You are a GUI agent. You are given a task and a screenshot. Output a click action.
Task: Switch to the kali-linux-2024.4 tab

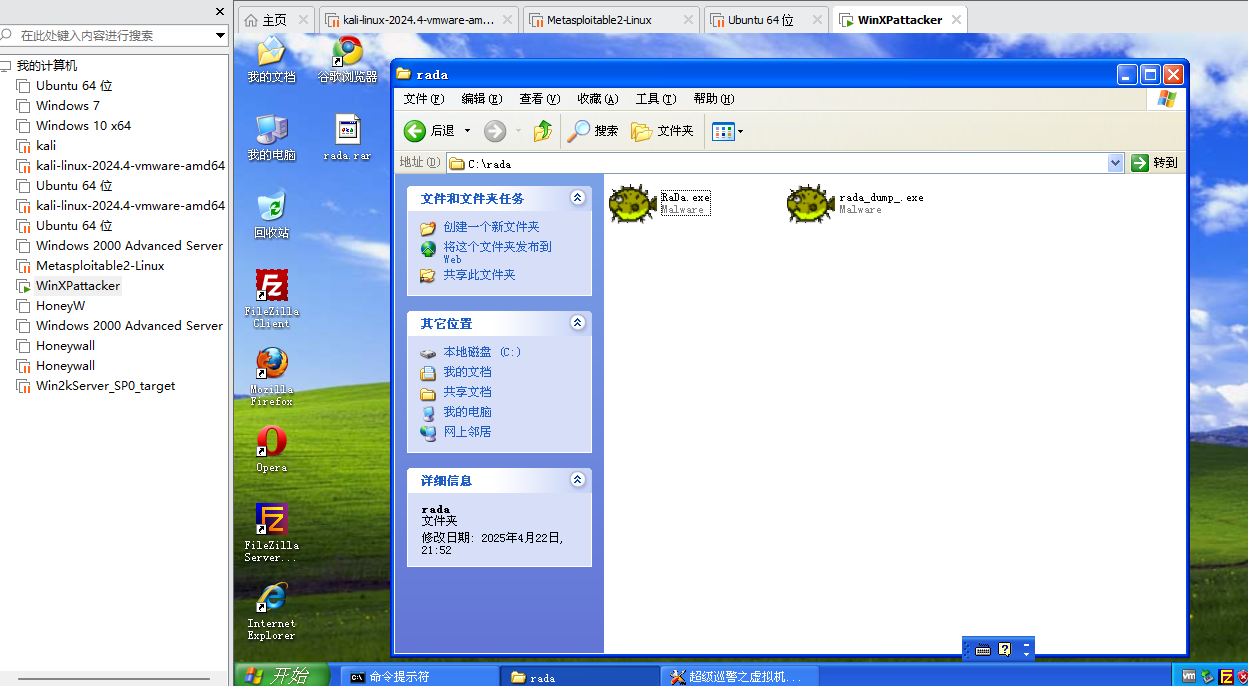tap(418, 20)
